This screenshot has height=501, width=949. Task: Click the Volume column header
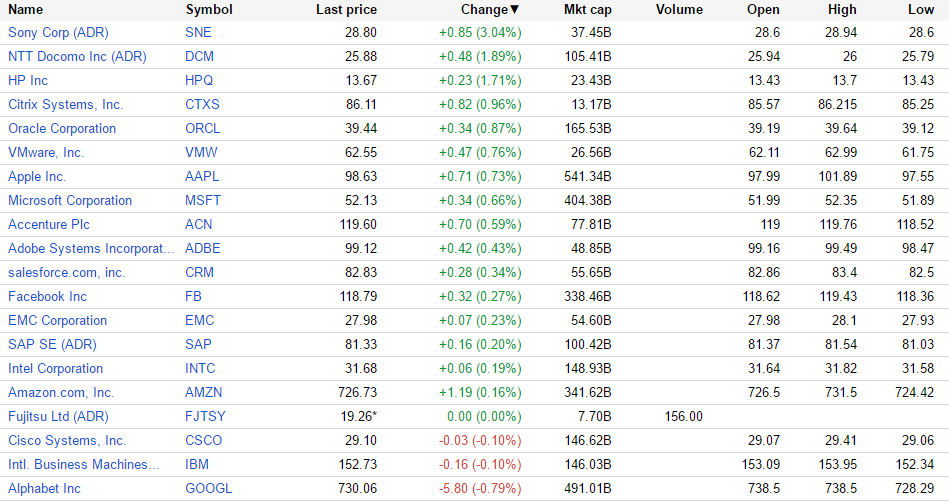679,10
